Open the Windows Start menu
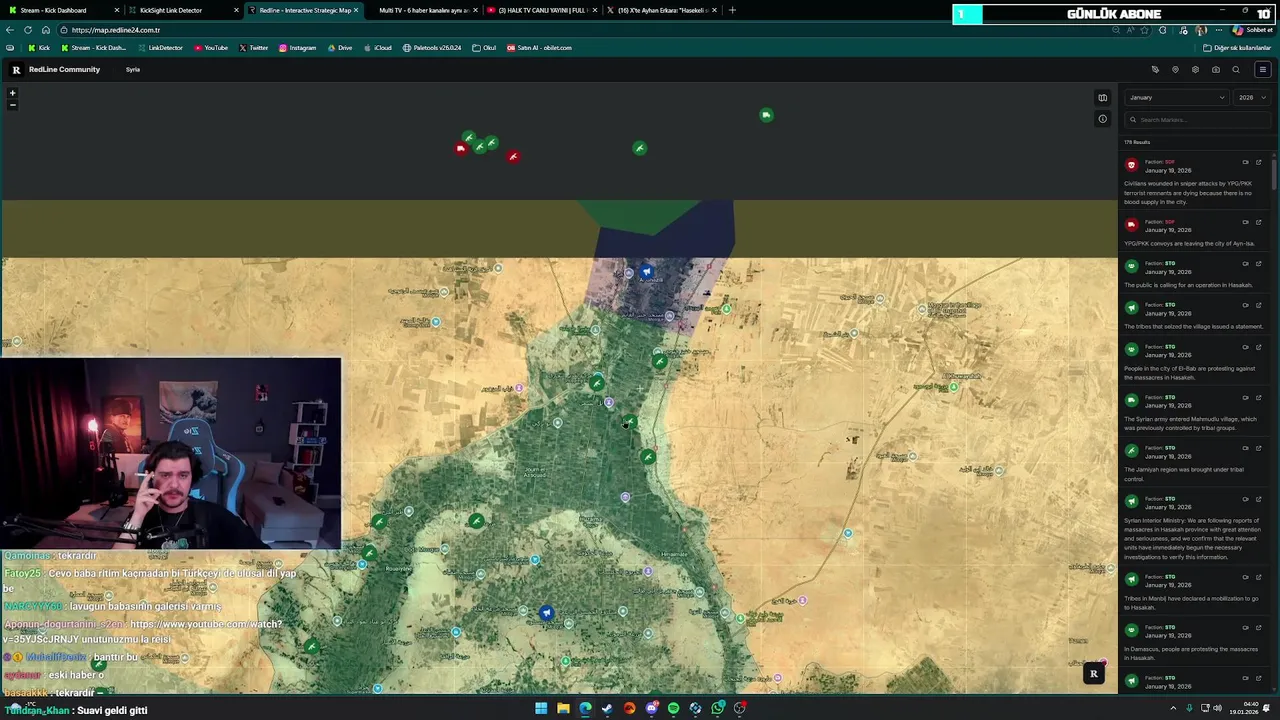This screenshot has height=720, width=1280. click(x=541, y=709)
